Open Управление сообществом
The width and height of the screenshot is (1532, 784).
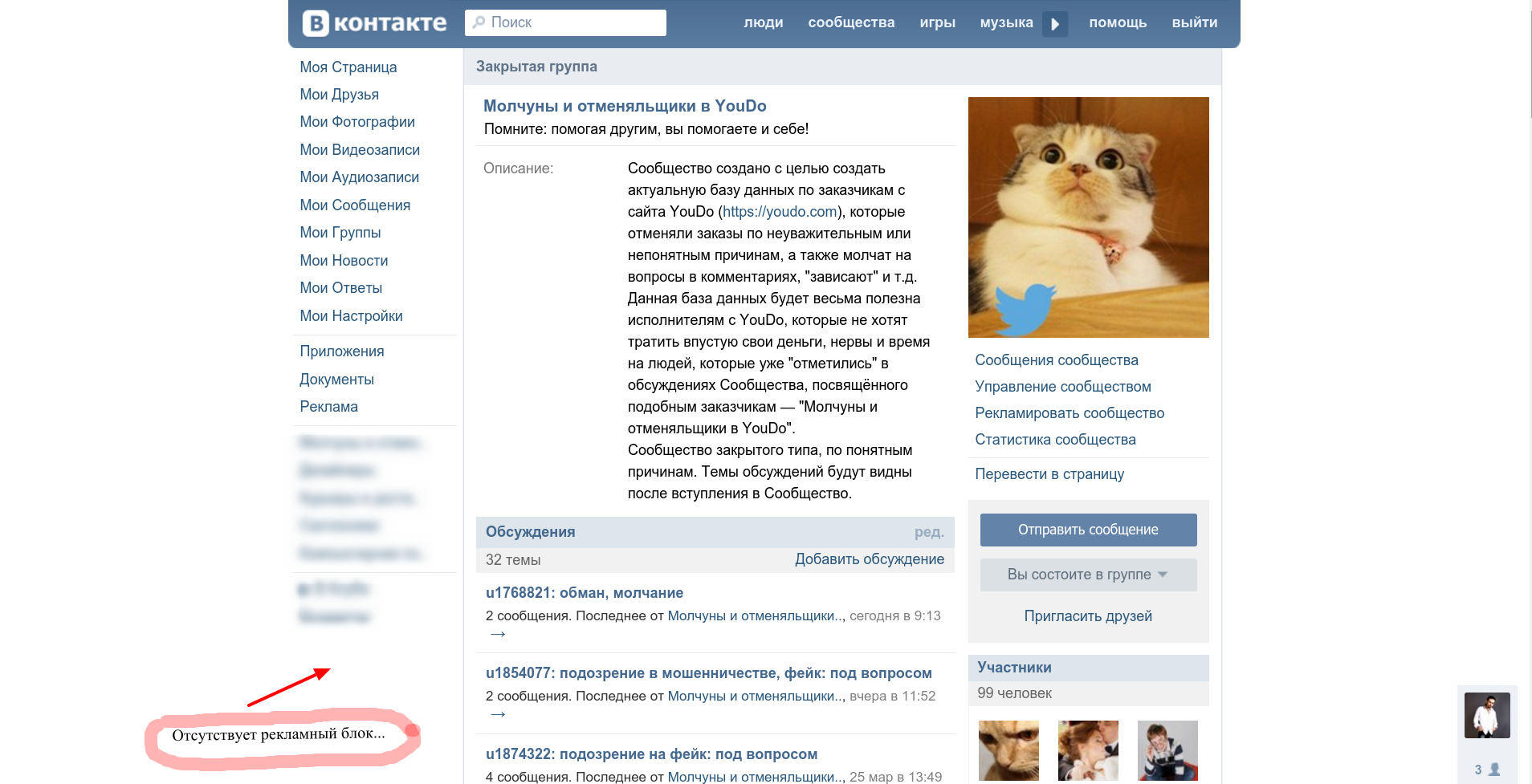click(x=1063, y=387)
